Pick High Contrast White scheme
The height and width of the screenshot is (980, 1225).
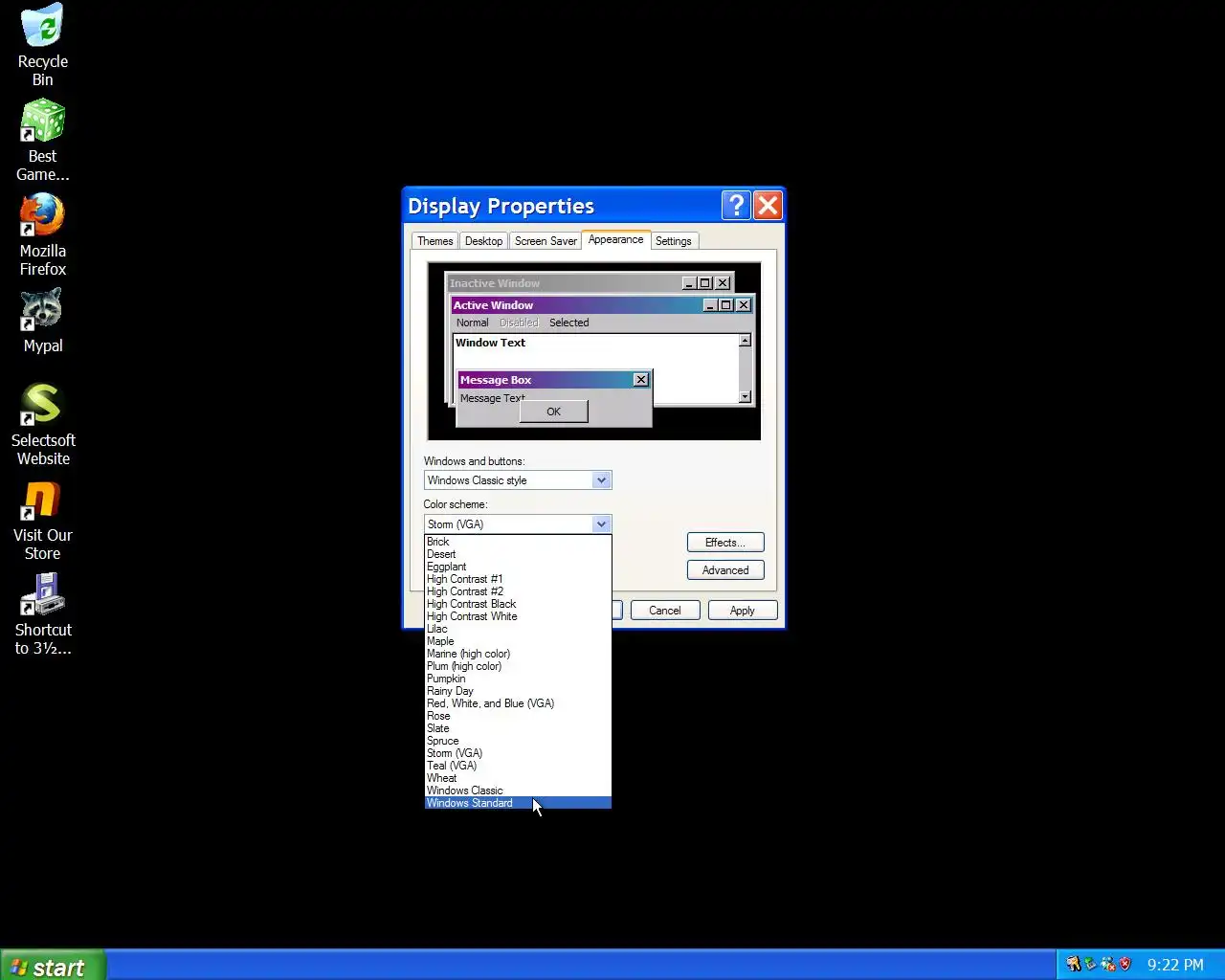pos(518,616)
